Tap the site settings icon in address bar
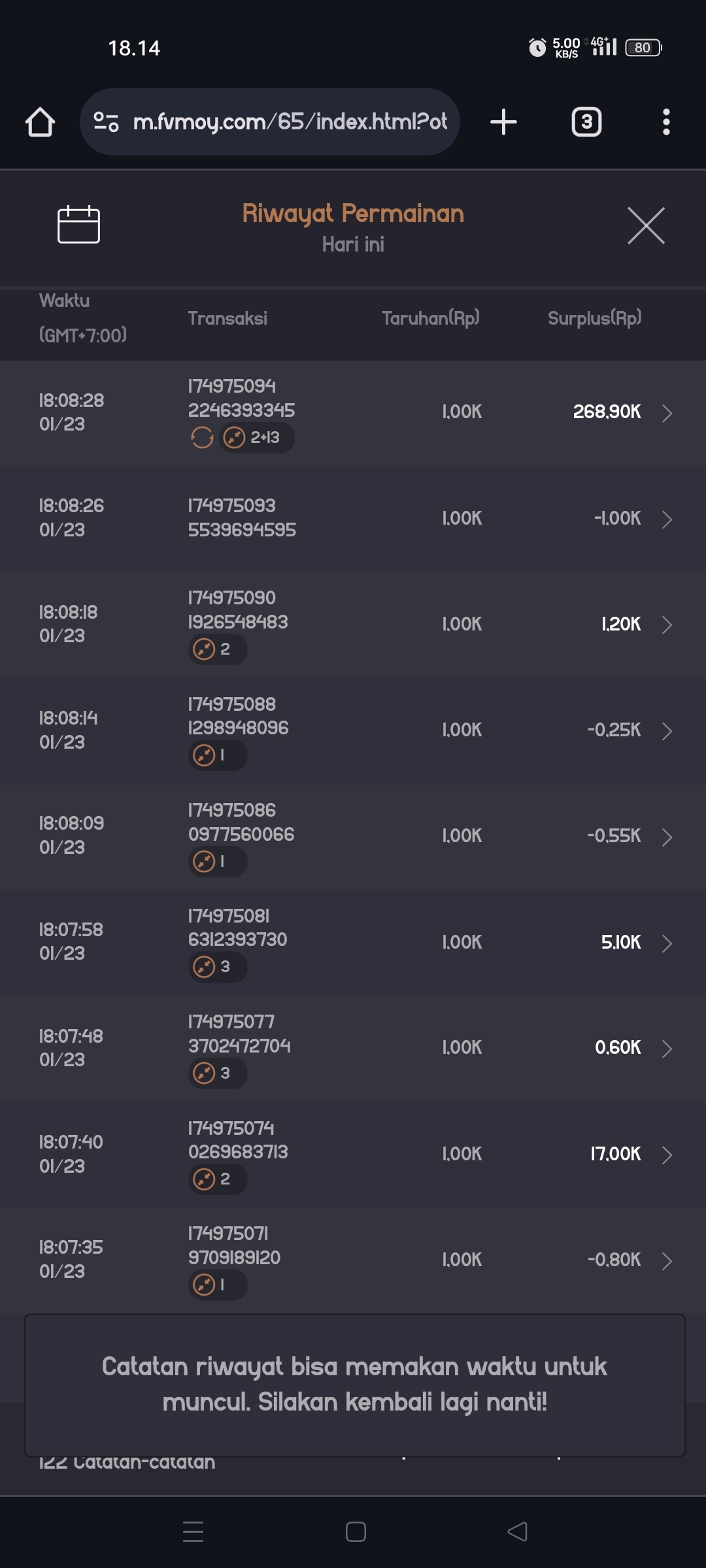Image resolution: width=706 pixels, height=1568 pixels. [106, 122]
